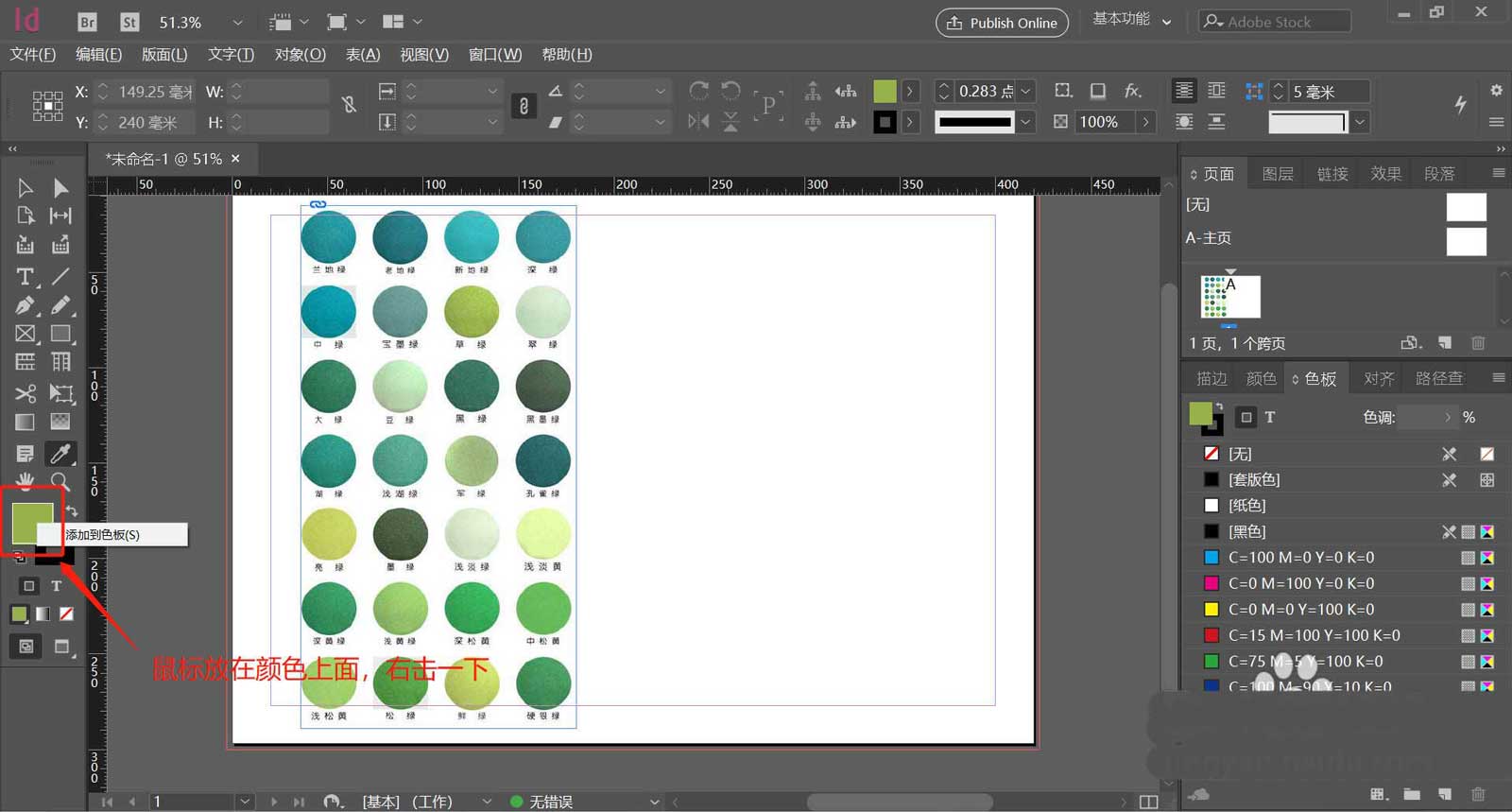Select the Pen tool

click(x=26, y=305)
